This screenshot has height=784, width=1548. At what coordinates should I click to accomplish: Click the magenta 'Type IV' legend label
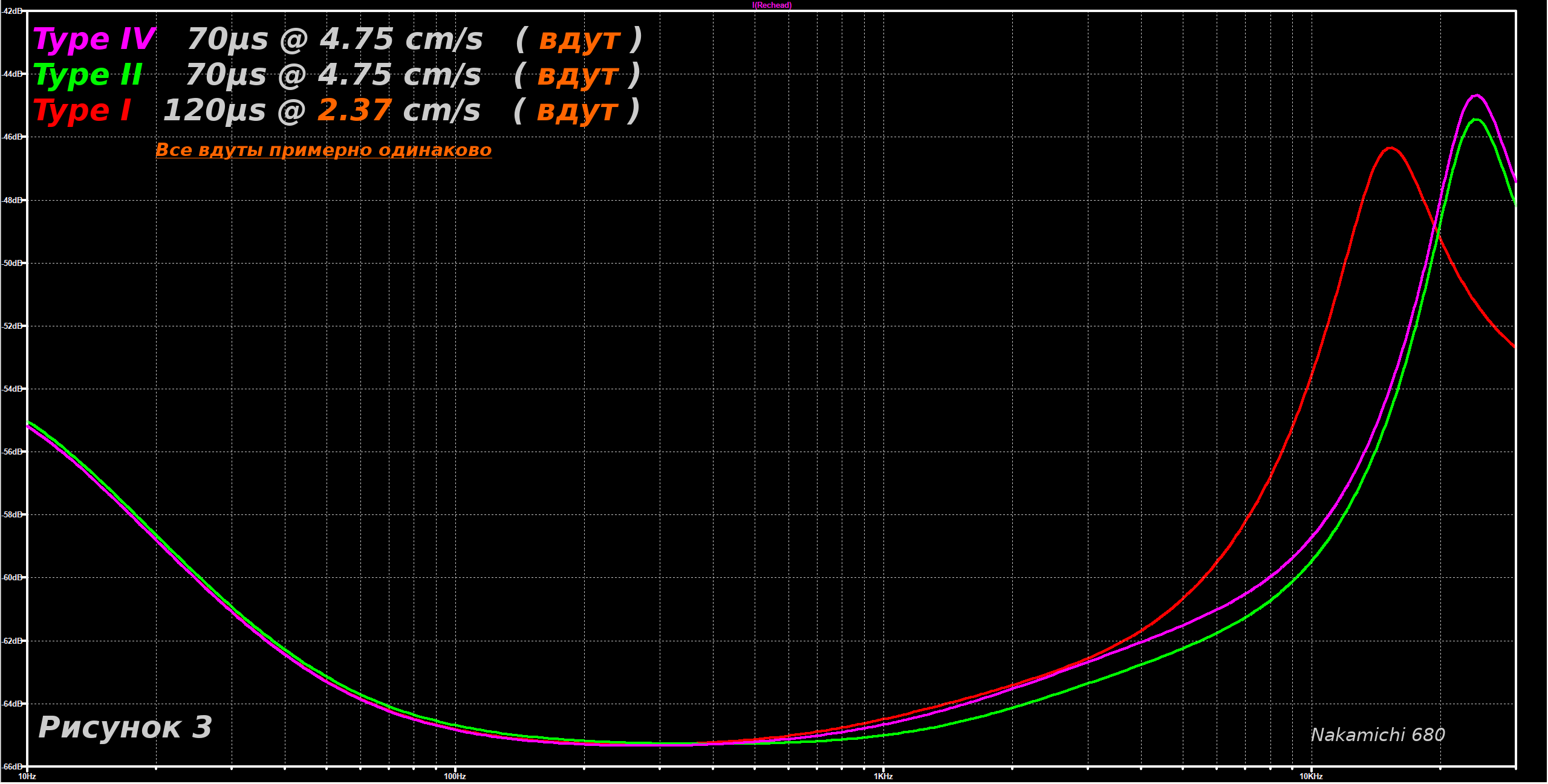pos(94,39)
